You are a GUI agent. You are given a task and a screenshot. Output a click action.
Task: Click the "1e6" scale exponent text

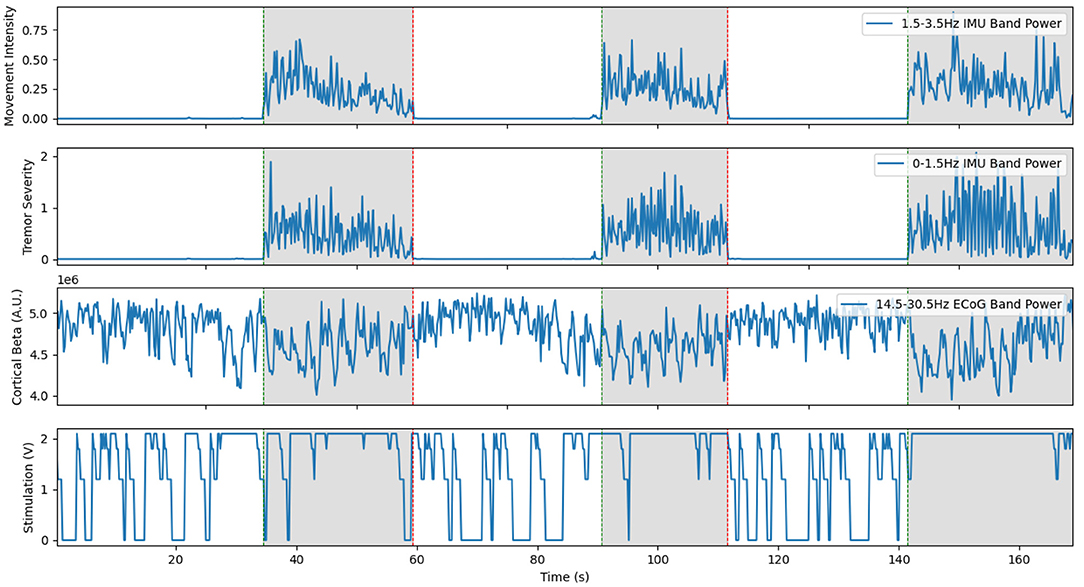coord(67,280)
